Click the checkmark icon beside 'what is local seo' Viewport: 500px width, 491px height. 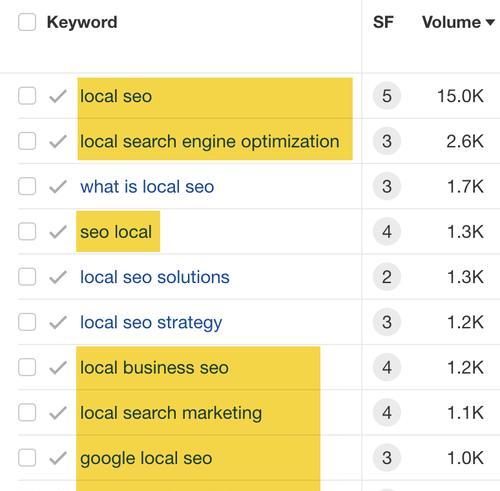point(58,187)
